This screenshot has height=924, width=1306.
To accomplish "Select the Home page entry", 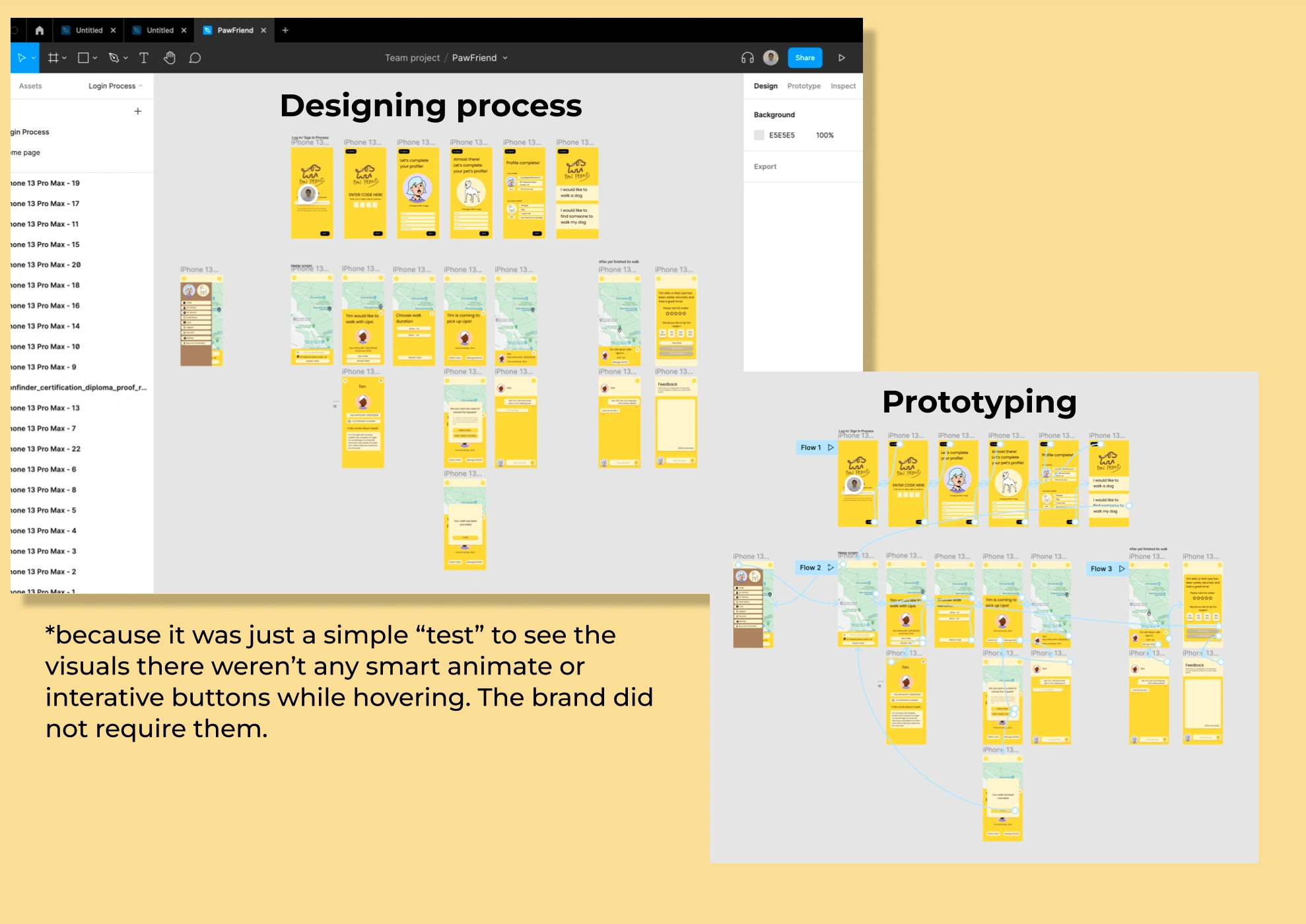I will (x=82, y=152).
